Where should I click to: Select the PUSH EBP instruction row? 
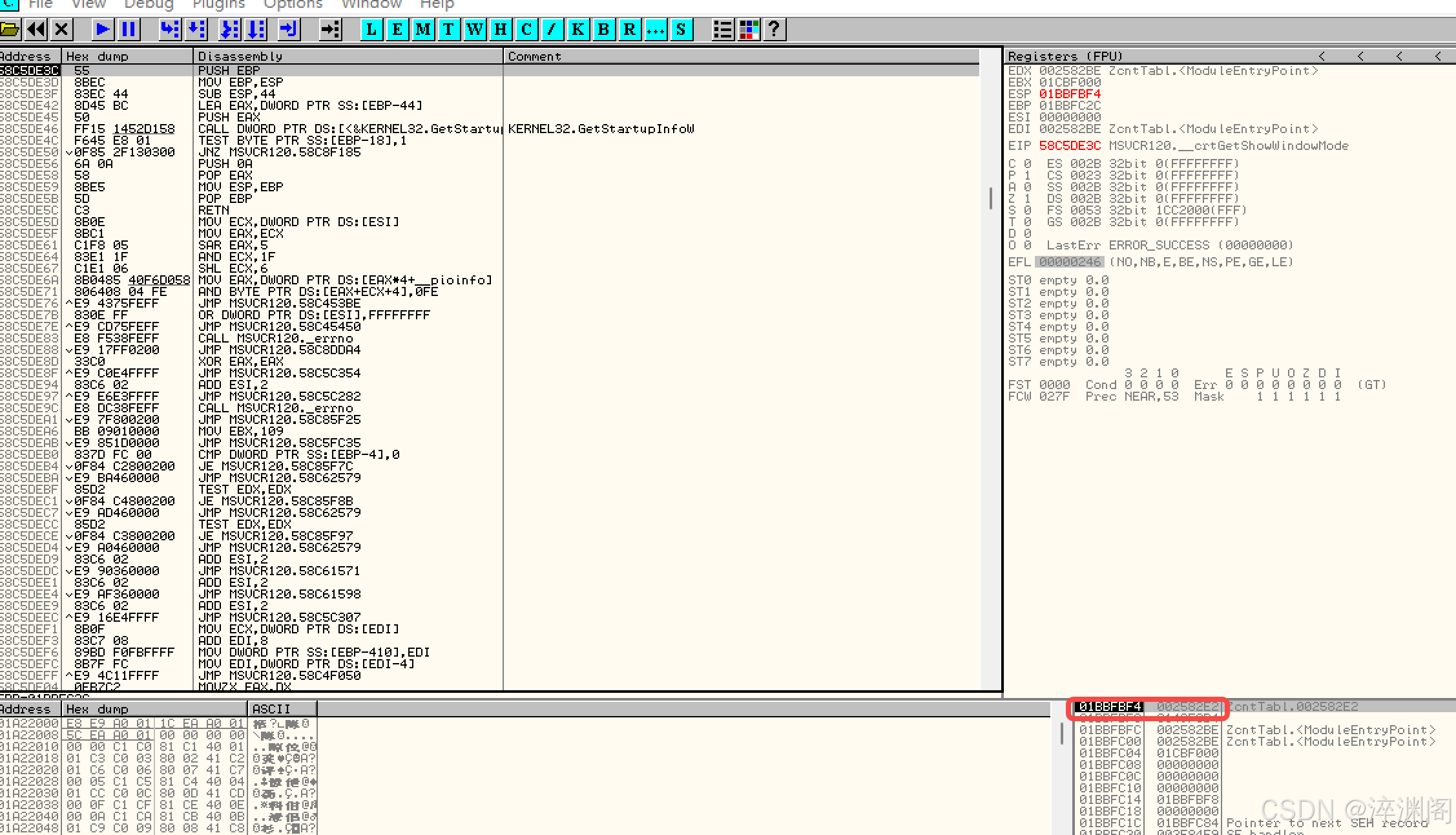click(x=229, y=70)
